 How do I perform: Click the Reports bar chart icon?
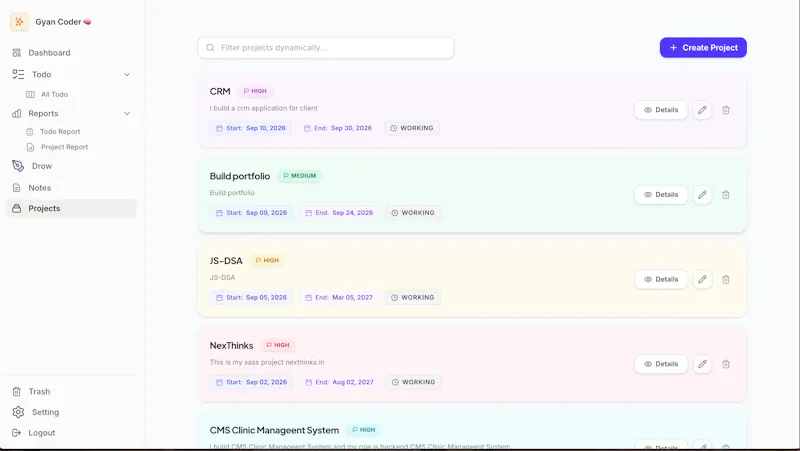click(x=17, y=113)
